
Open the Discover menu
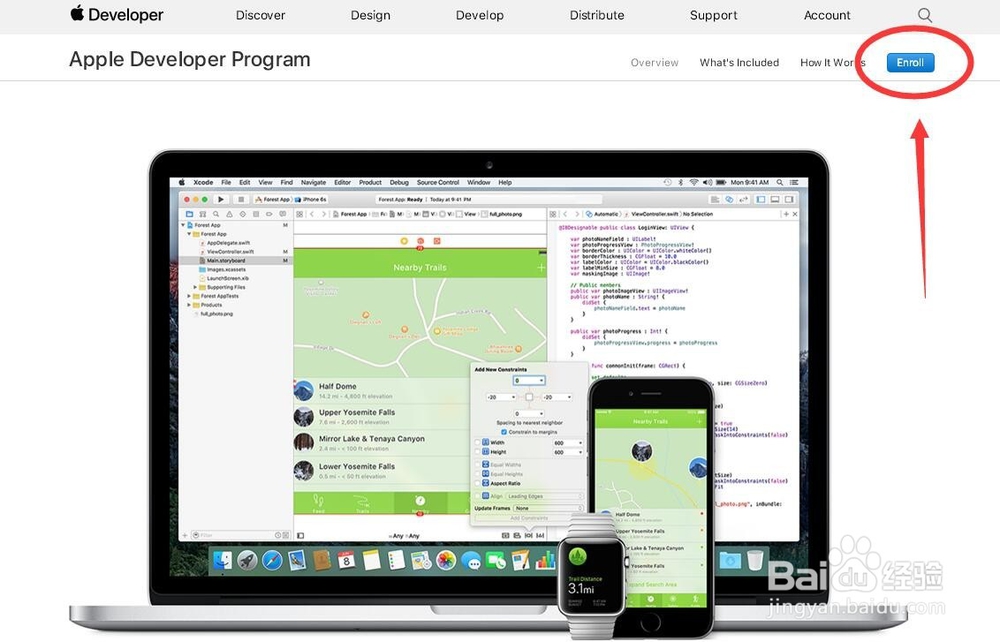click(260, 15)
